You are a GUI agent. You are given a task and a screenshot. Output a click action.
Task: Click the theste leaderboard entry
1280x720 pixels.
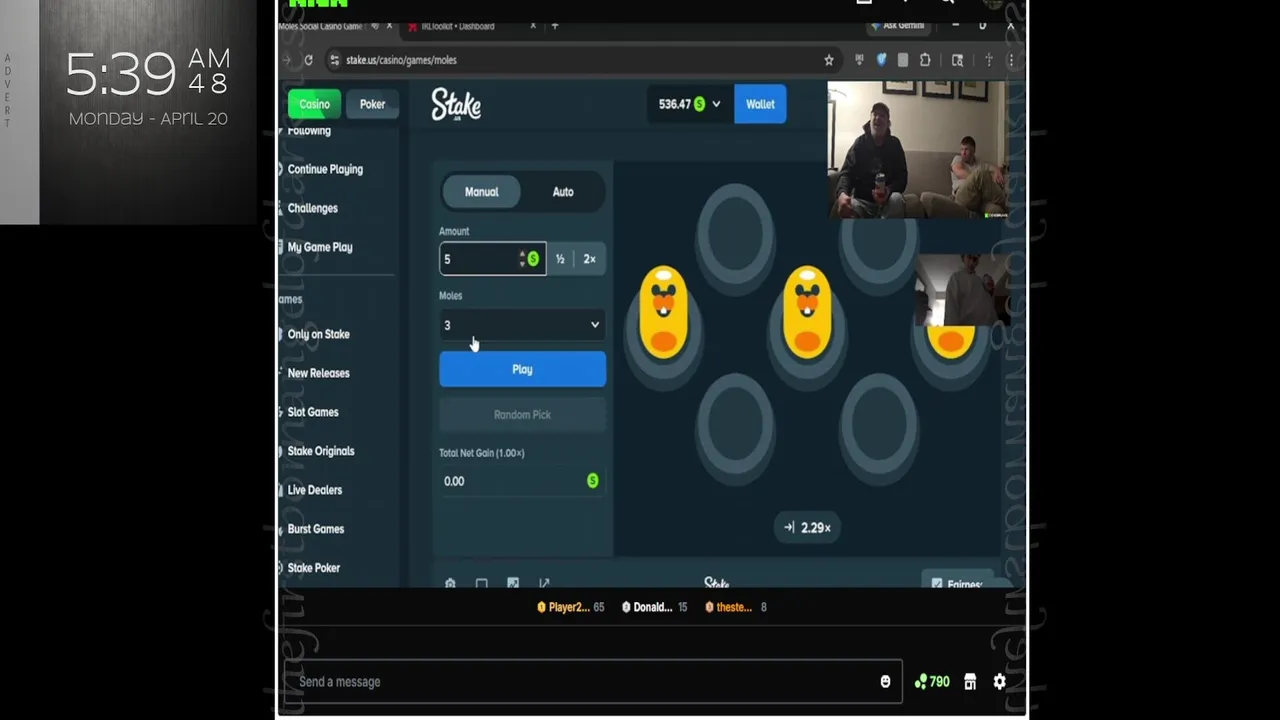click(x=735, y=607)
